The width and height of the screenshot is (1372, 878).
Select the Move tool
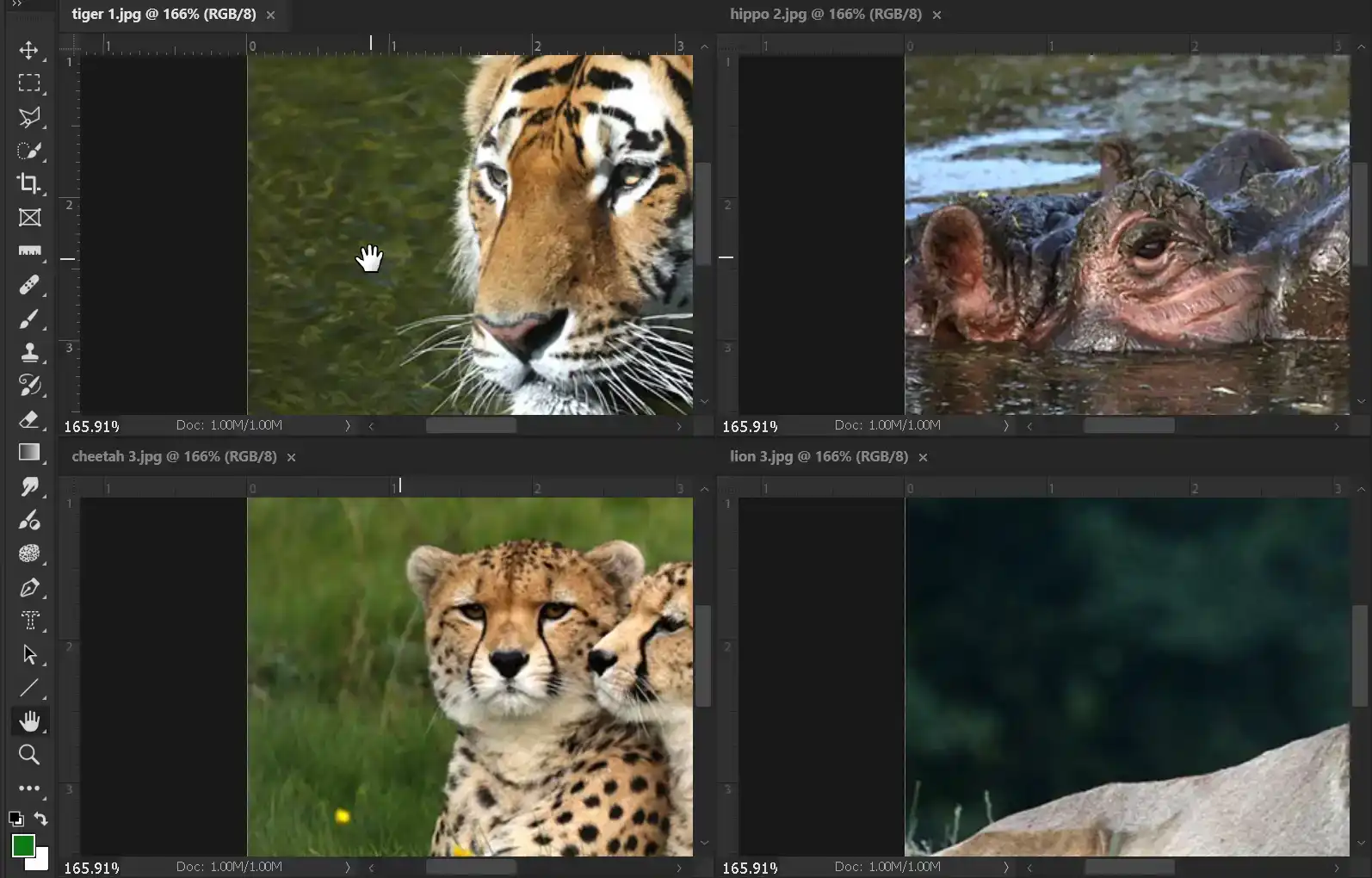[x=29, y=50]
